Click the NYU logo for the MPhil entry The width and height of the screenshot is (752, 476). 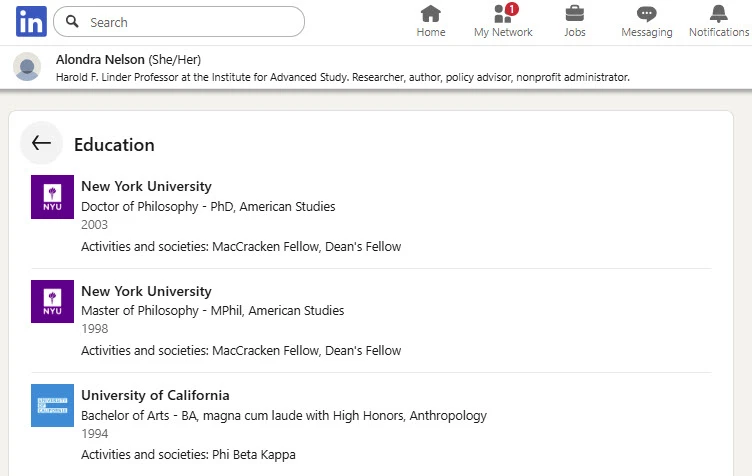pos(52,301)
